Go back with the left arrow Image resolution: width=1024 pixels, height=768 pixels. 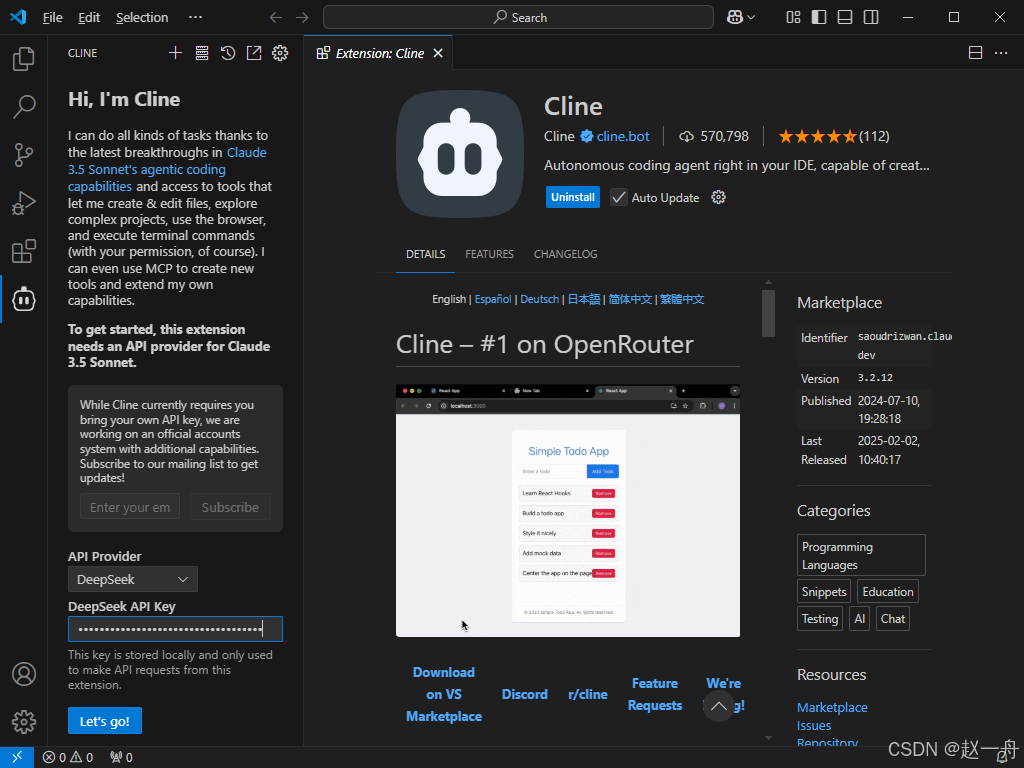click(x=276, y=18)
